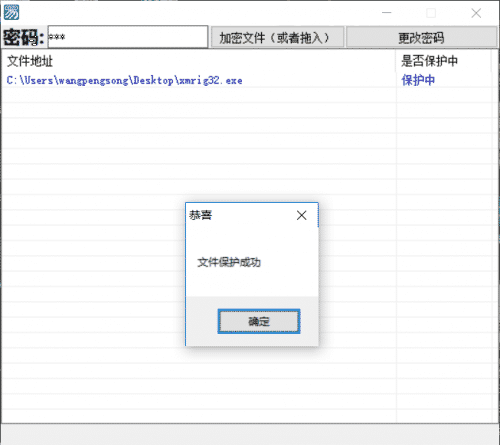Click the application icon in title bar
500x445 pixels.
tap(11, 13)
